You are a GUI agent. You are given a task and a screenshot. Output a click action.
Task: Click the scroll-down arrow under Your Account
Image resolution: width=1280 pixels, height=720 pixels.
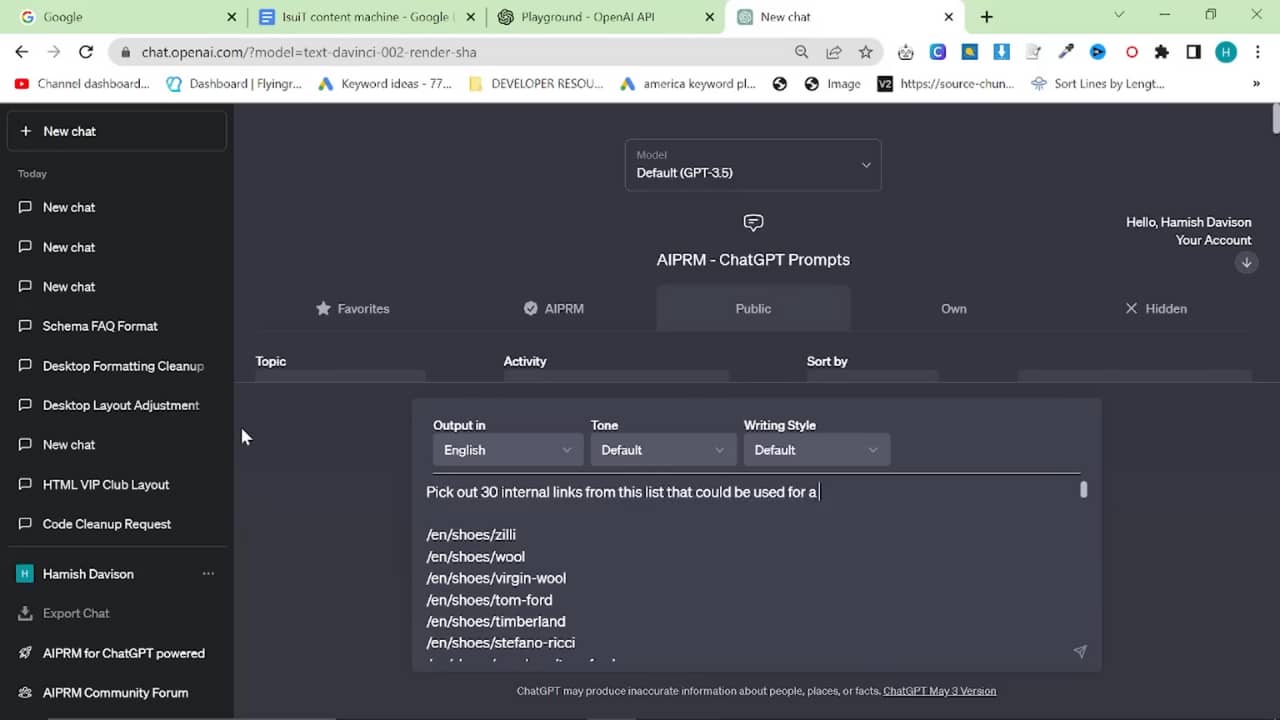coord(1246,262)
